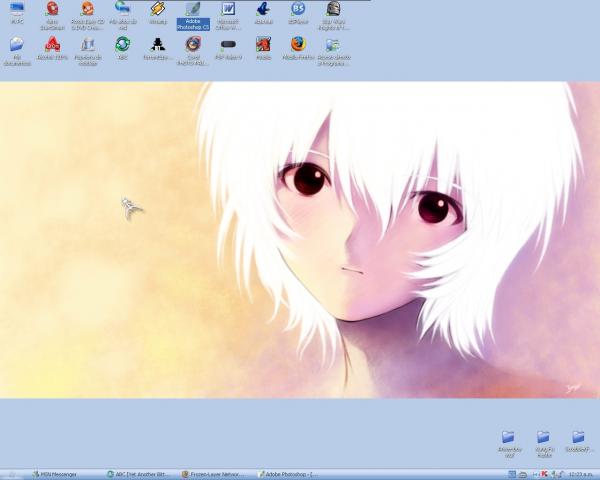Viewport: 600px width, 480px height.
Task: Open the Mi PC desktop icon
Action: pos(17,13)
